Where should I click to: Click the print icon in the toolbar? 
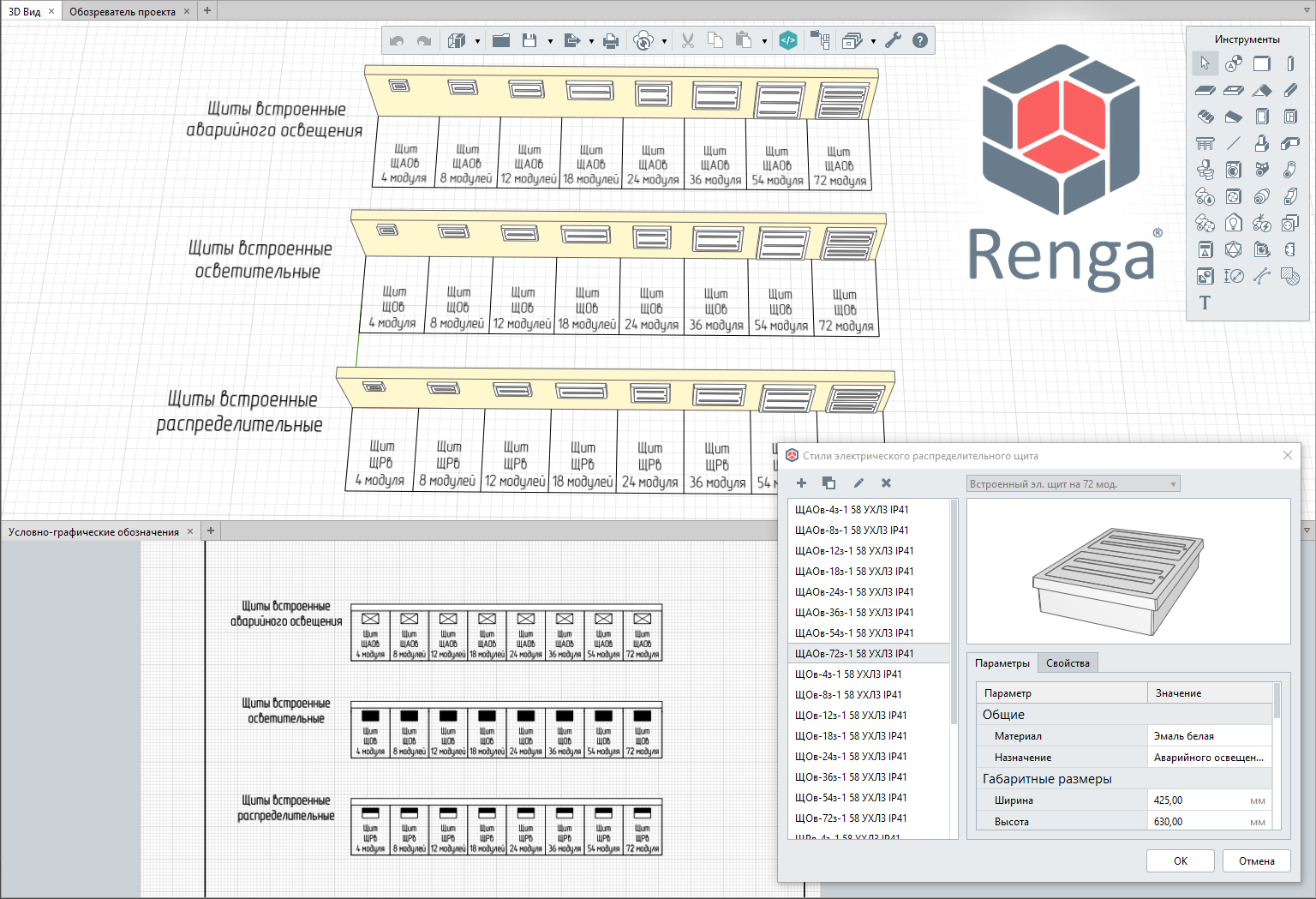click(x=610, y=40)
